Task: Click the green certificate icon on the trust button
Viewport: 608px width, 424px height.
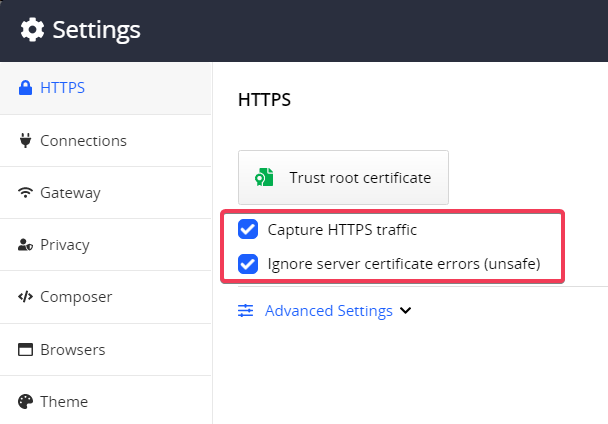Action: coord(264,178)
